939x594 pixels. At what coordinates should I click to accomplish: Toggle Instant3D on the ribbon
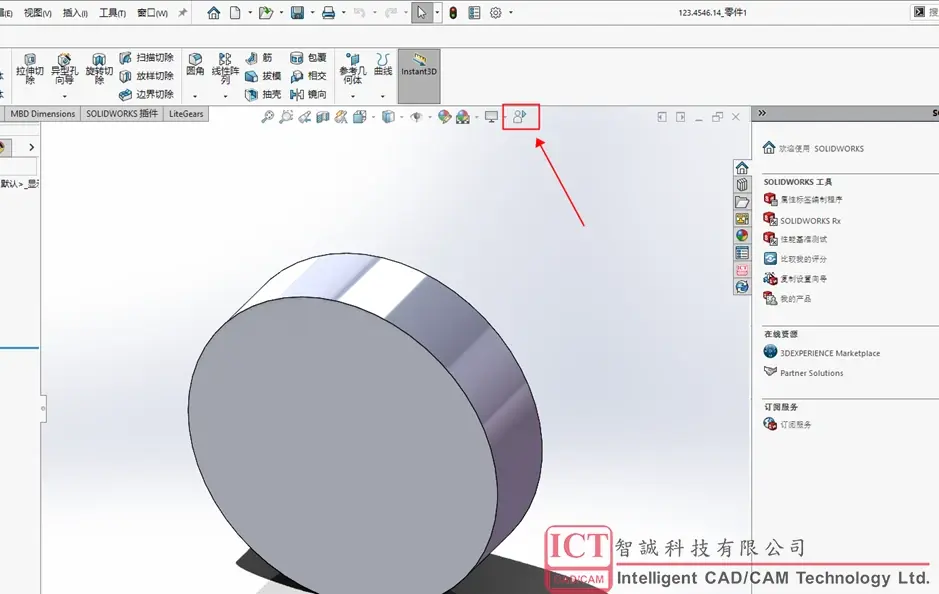tap(419, 76)
